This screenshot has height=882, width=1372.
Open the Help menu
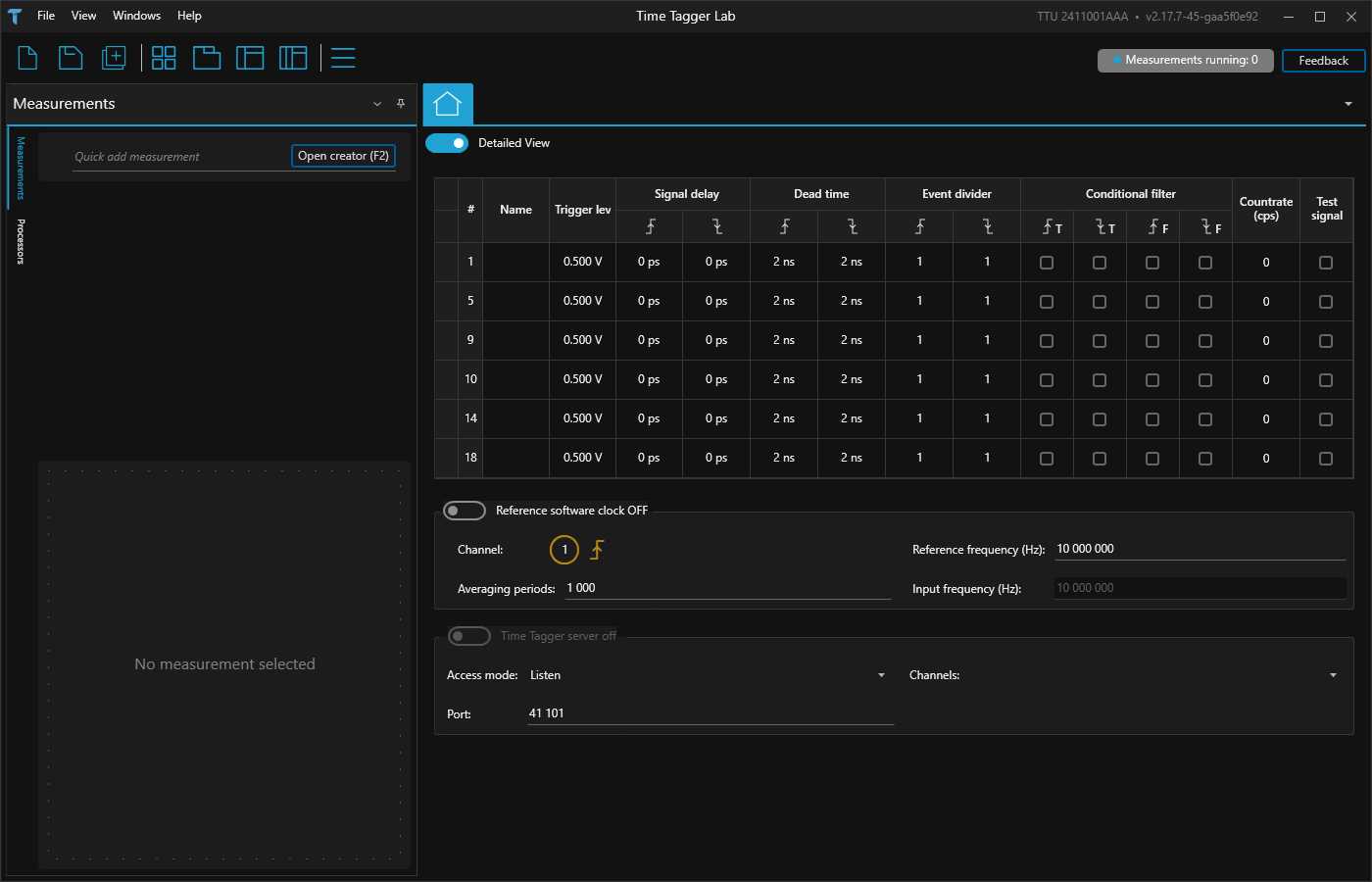189,16
